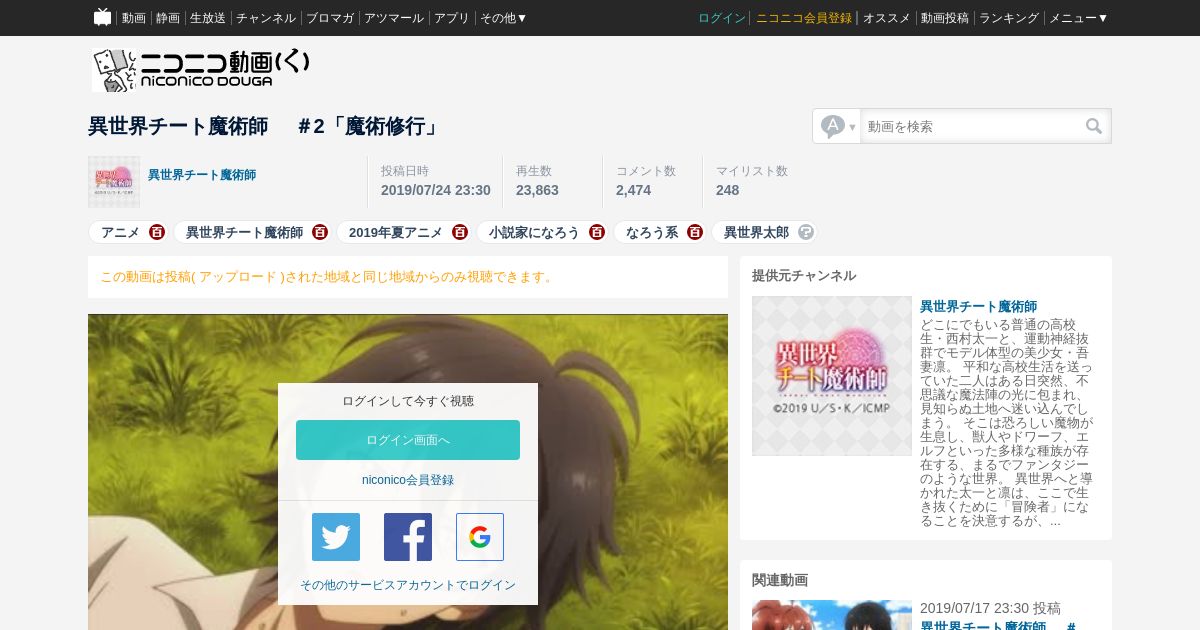Open チャンネル in the top navigation
The image size is (1200, 630).
click(266, 18)
